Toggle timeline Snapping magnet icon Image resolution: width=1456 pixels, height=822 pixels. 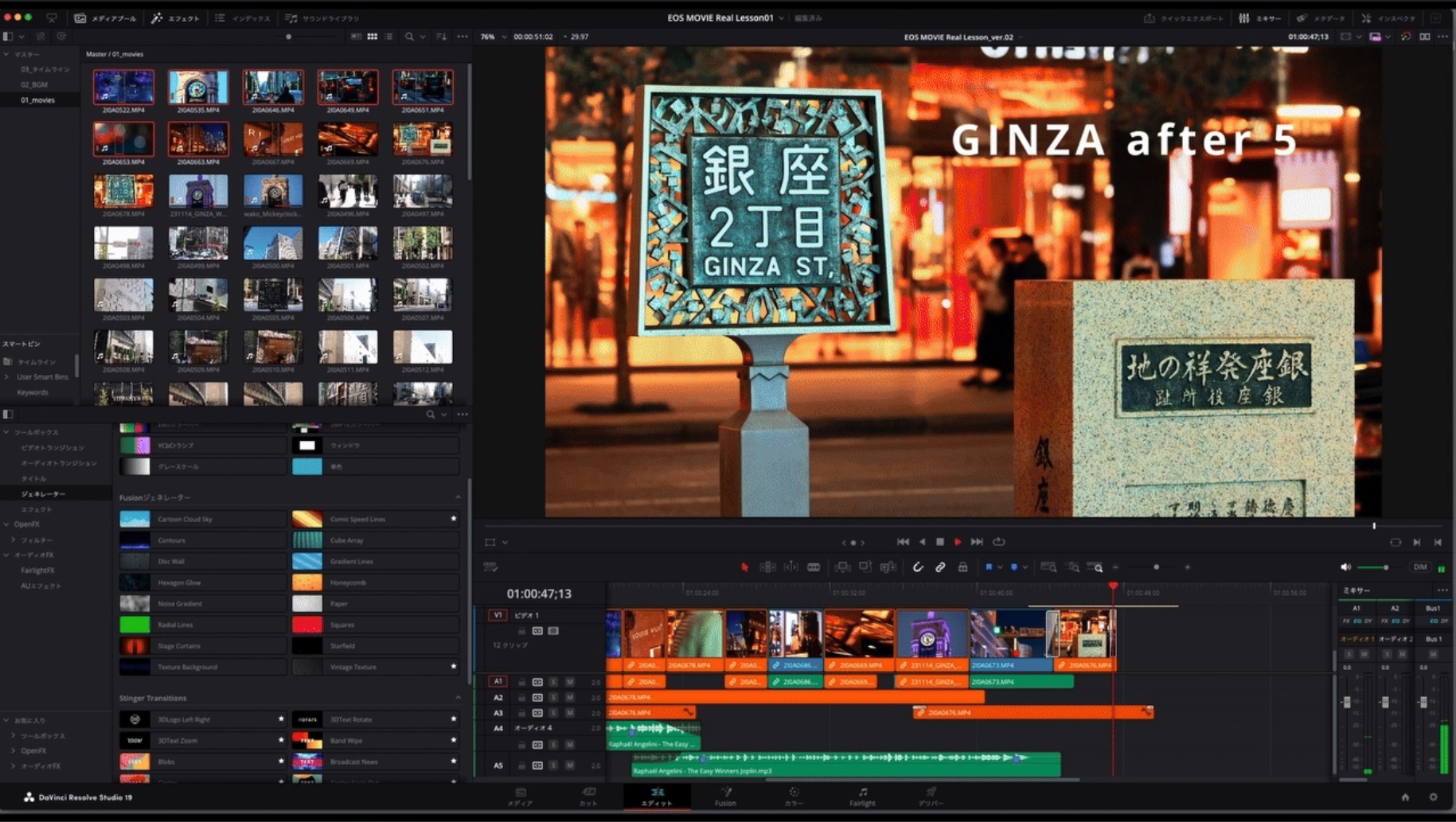pos(918,567)
